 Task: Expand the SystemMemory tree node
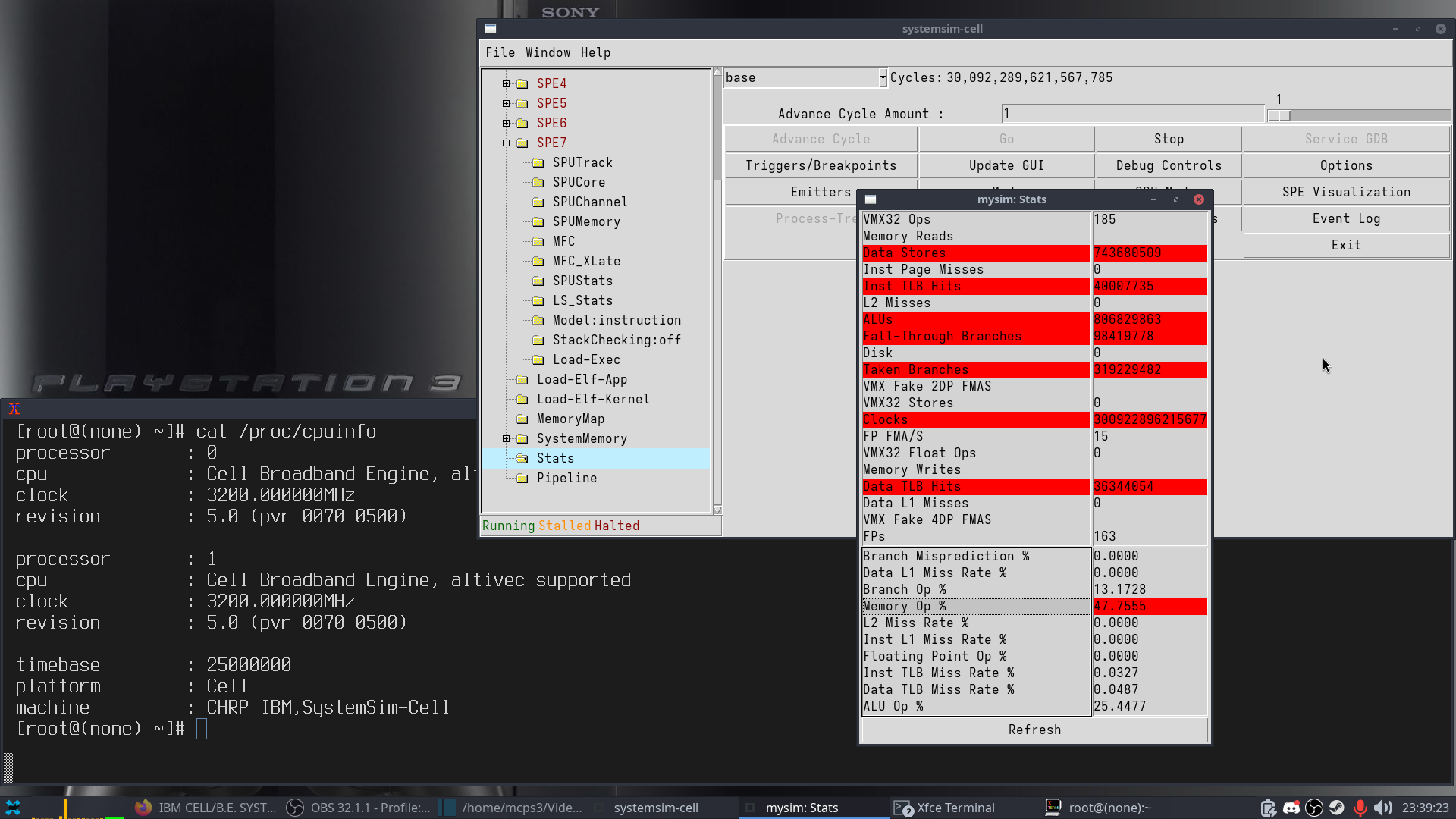507,438
